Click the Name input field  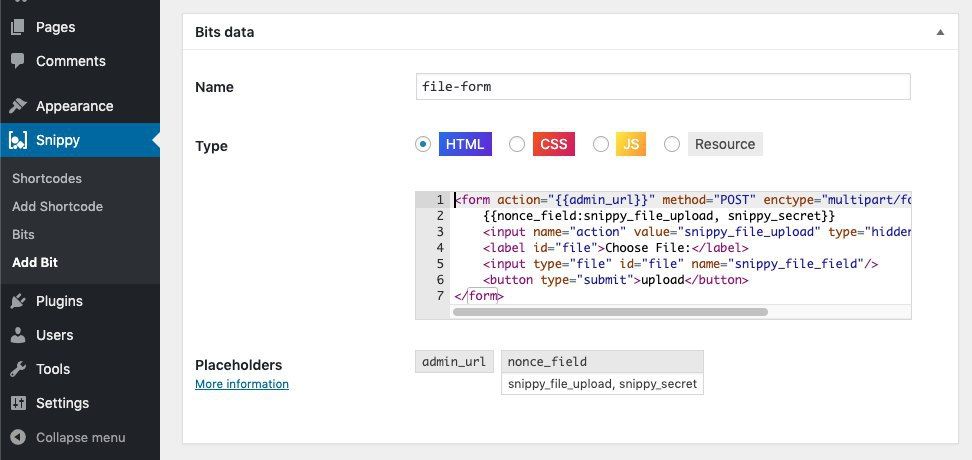pyautogui.click(x=663, y=87)
